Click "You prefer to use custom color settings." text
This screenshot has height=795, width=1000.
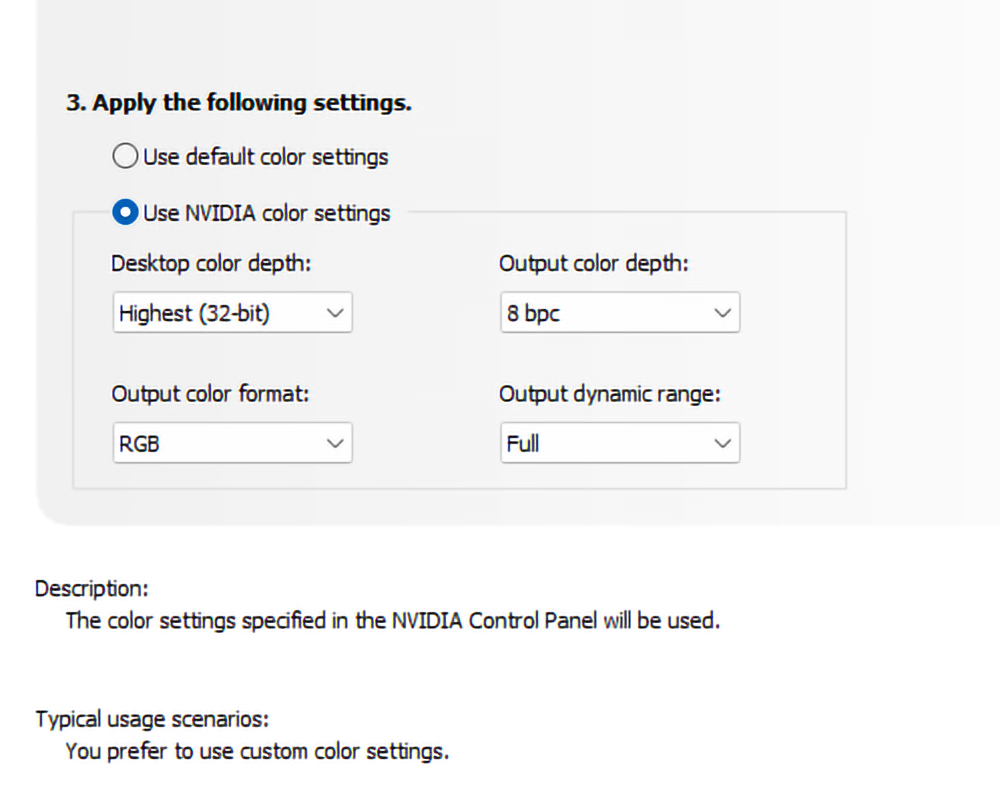(x=257, y=751)
